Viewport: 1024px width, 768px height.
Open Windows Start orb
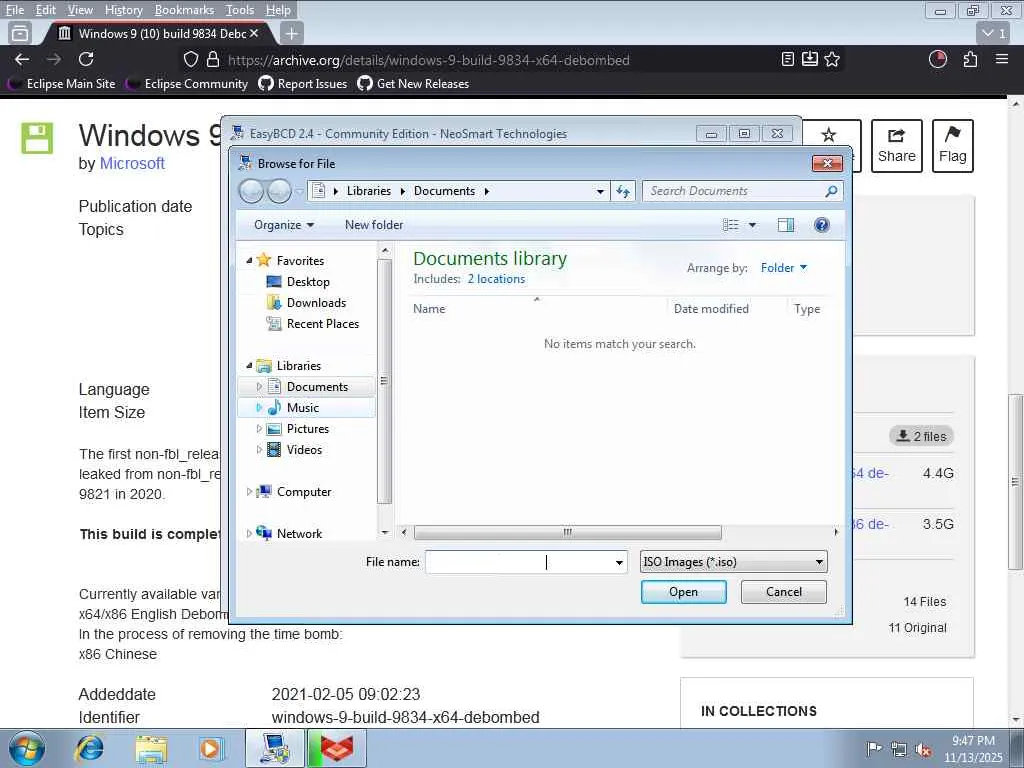pos(26,748)
